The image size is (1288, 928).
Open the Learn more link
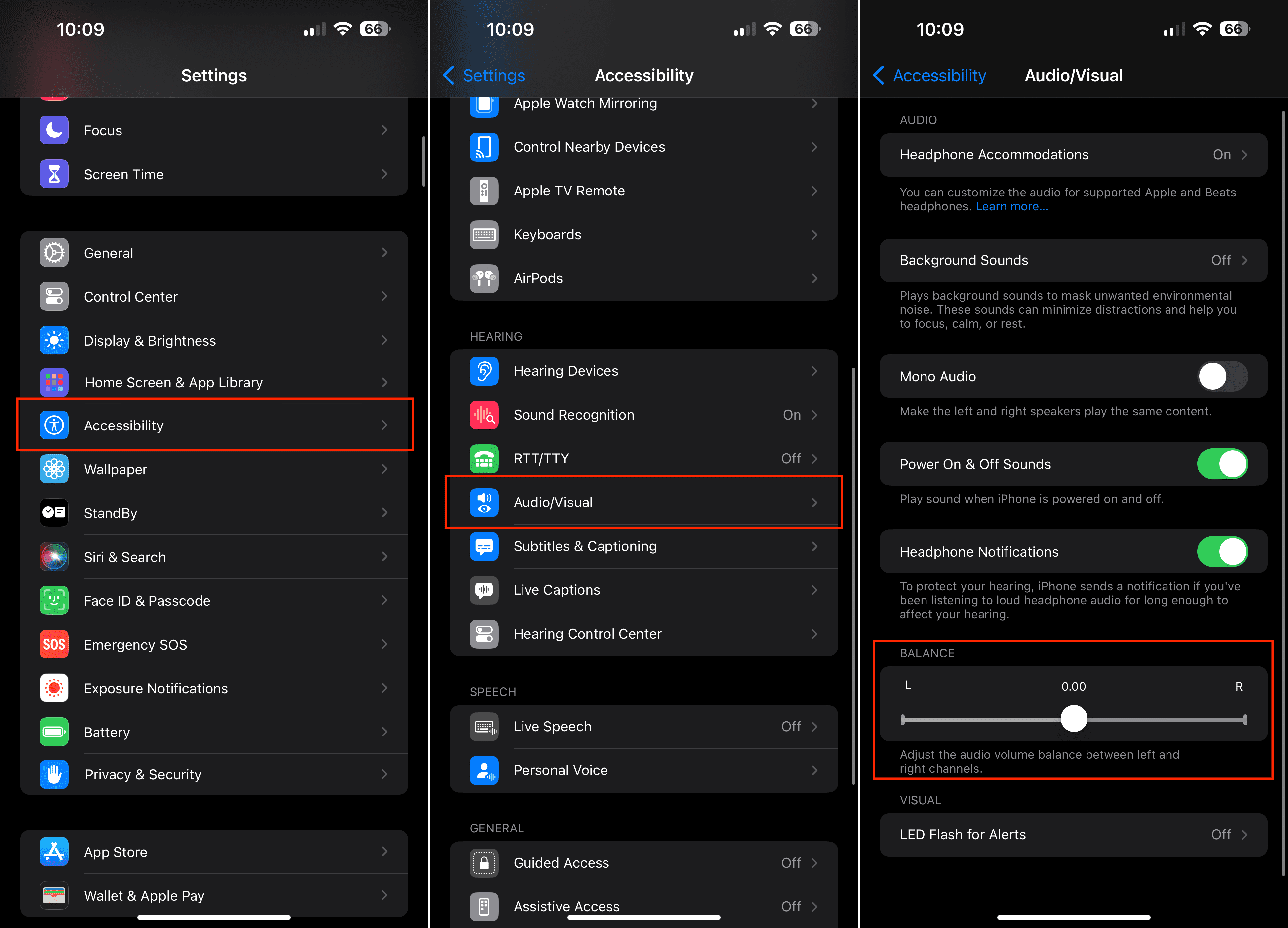tap(1011, 207)
